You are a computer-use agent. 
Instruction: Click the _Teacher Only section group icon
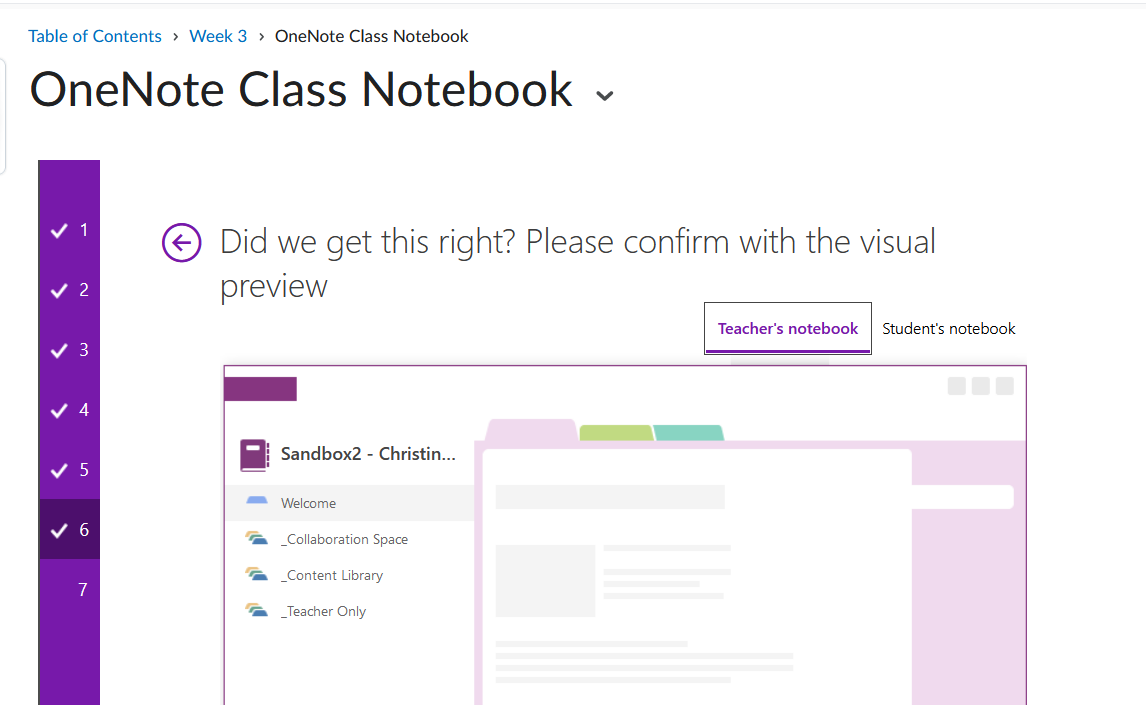[257, 611]
